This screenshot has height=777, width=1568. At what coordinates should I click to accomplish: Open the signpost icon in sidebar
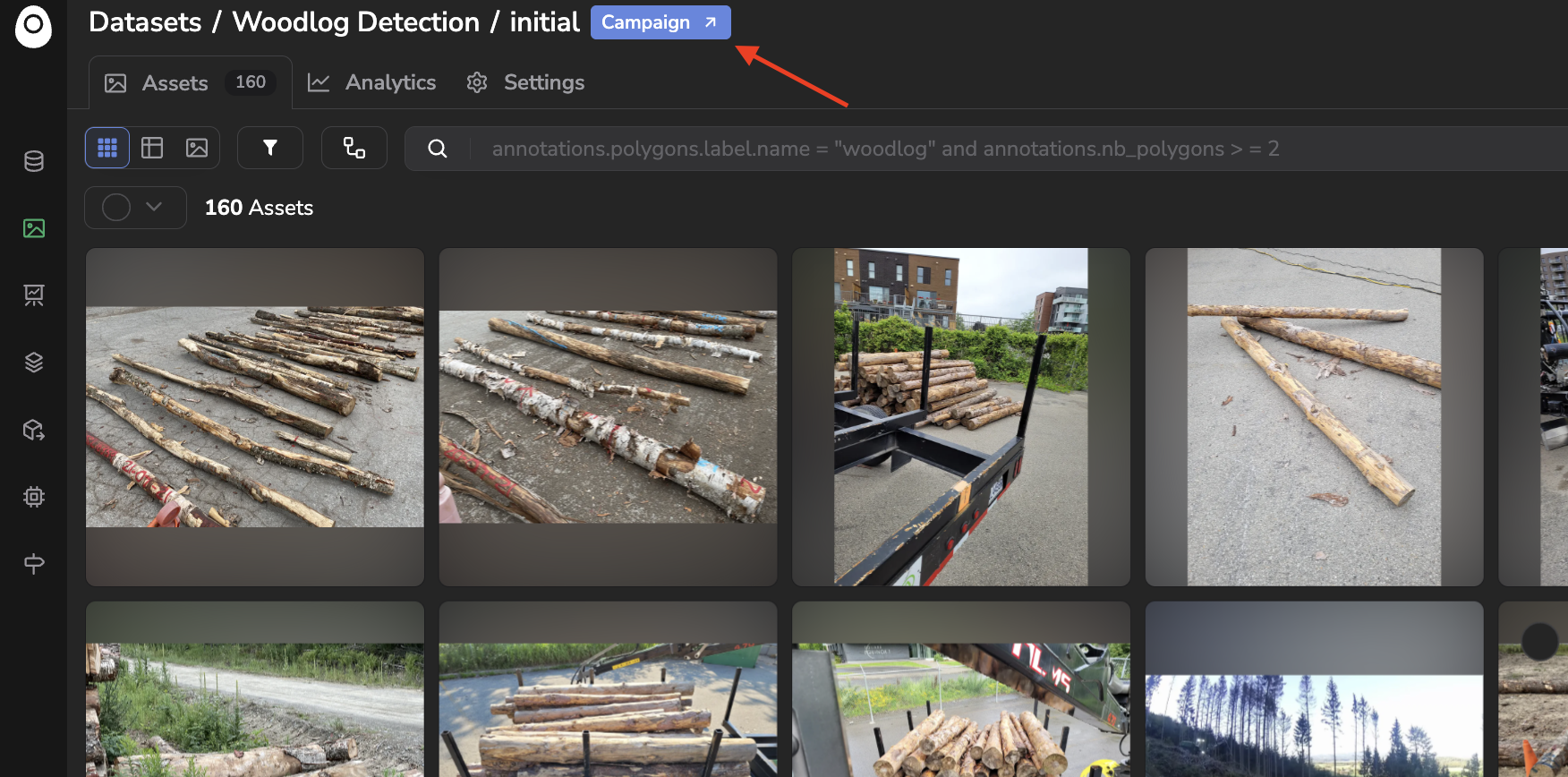click(x=34, y=564)
